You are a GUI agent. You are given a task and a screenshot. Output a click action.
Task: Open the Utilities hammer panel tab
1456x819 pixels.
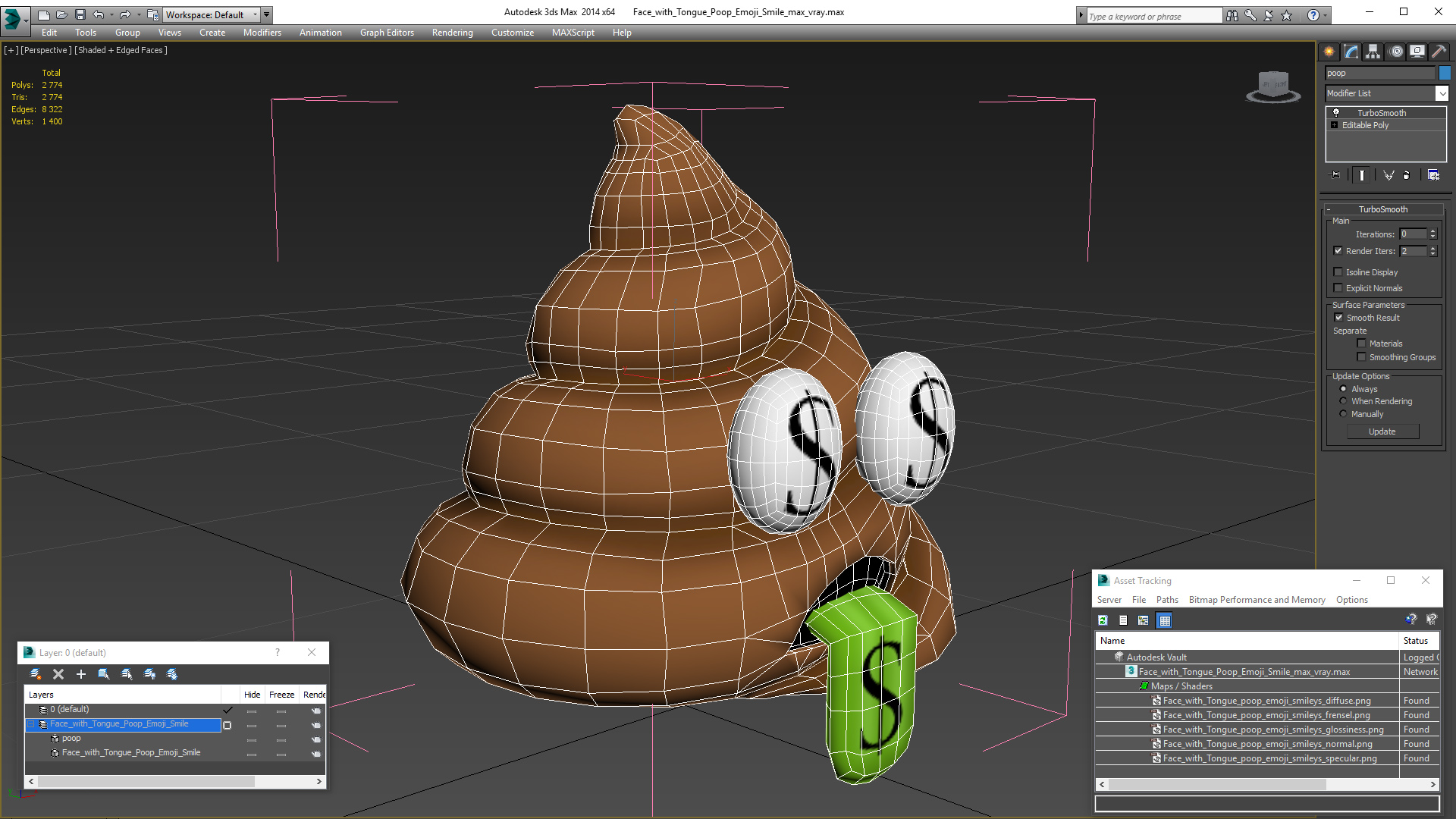click(x=1439, y=52)
